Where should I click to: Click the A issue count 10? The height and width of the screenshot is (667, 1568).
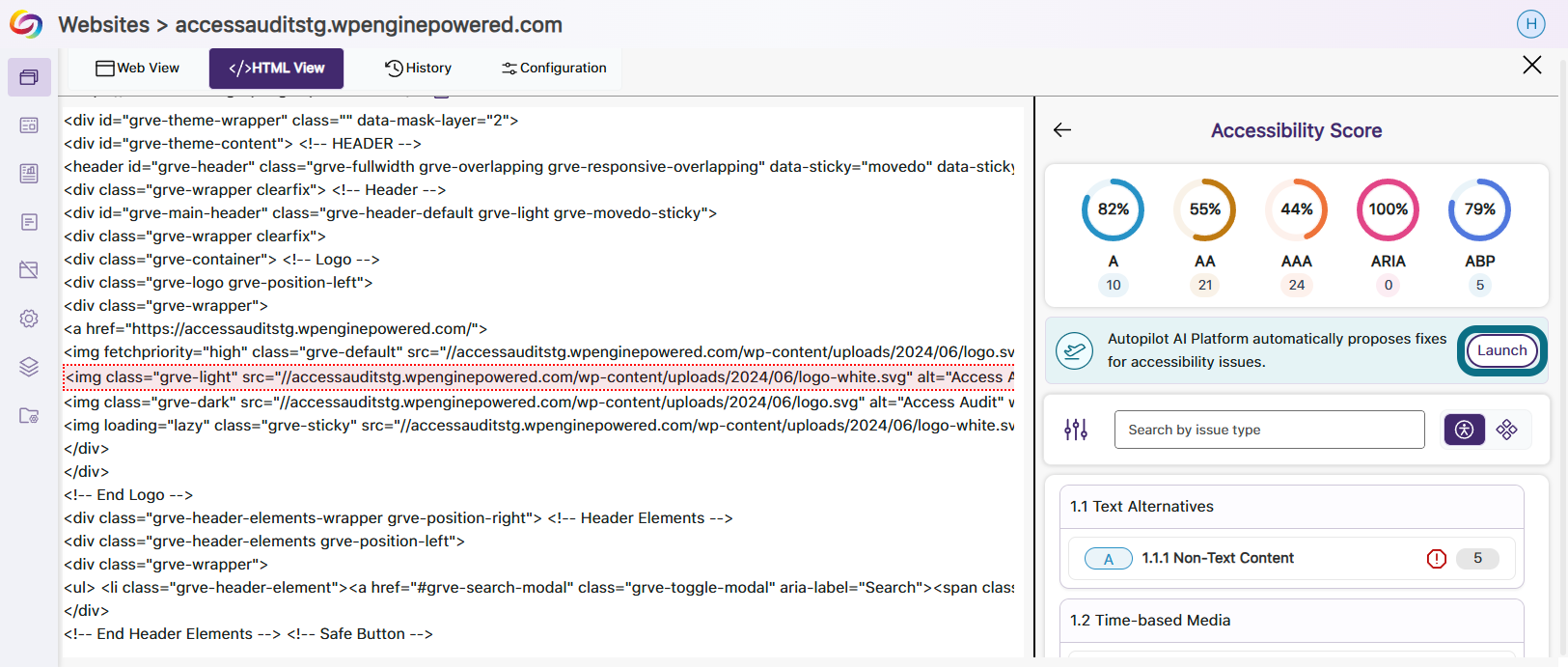click(1114, 285)
